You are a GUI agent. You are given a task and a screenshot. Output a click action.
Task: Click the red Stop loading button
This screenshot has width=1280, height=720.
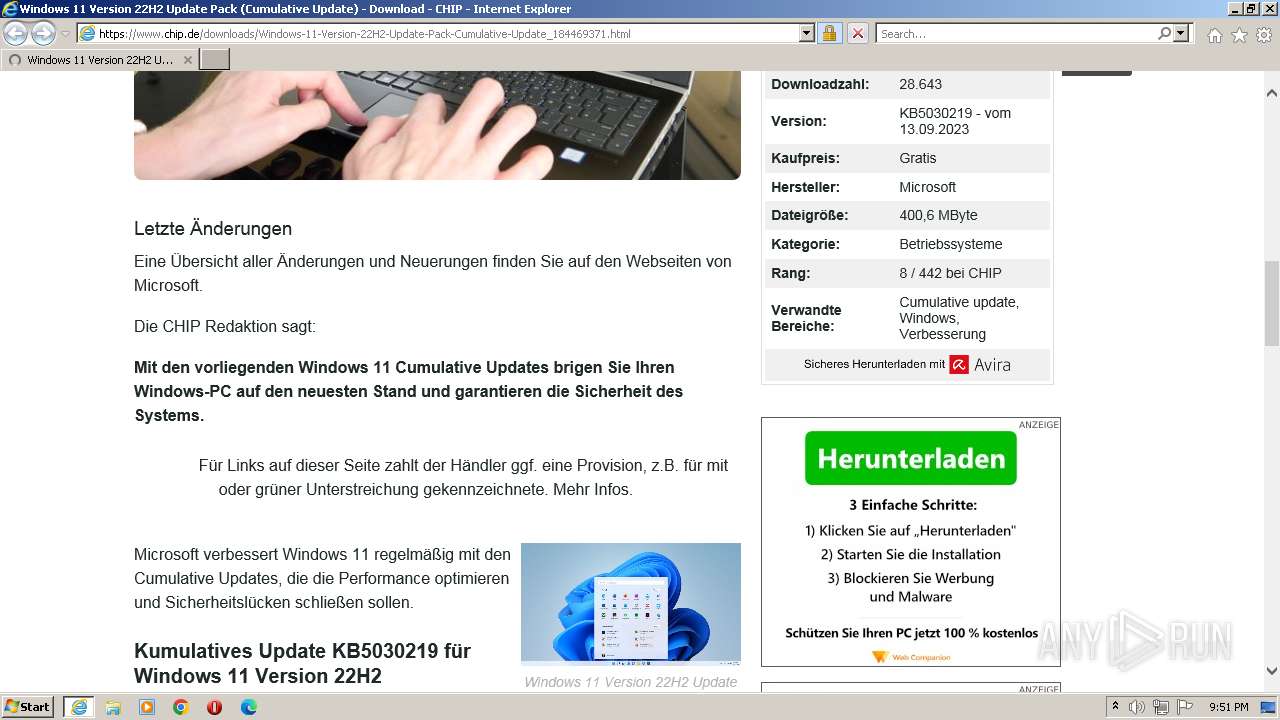pyautogui.click(x=858, y=34)
